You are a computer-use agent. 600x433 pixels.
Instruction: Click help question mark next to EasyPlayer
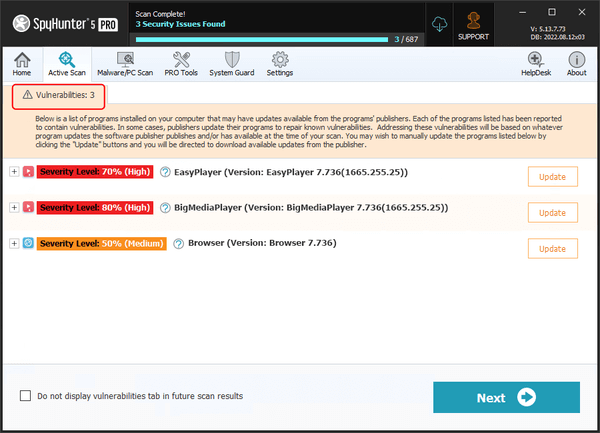coord(165,172)
